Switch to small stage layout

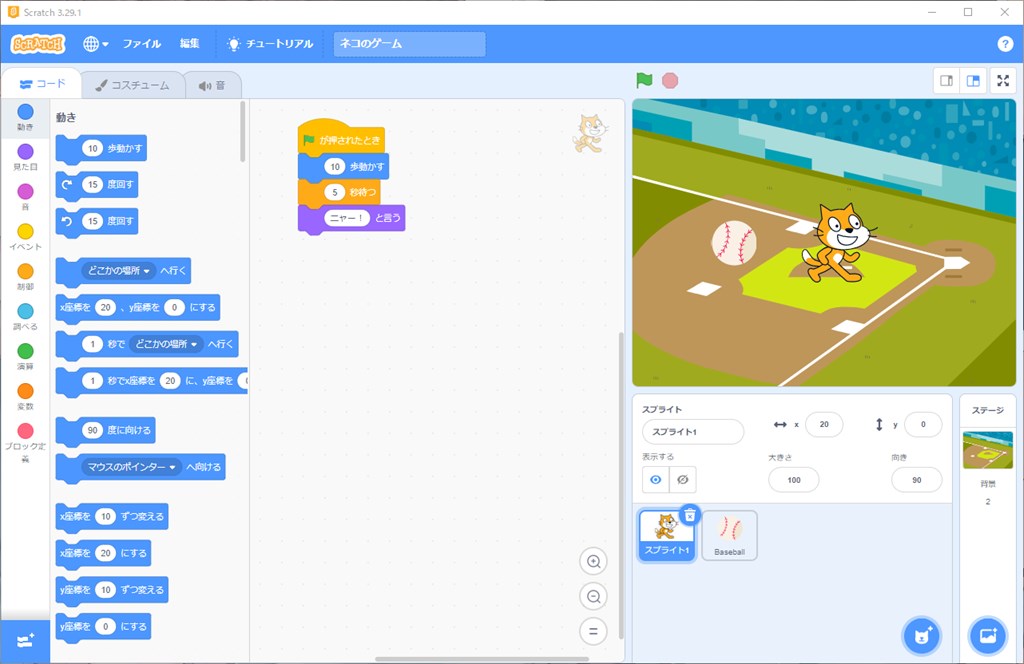(946, 81)
